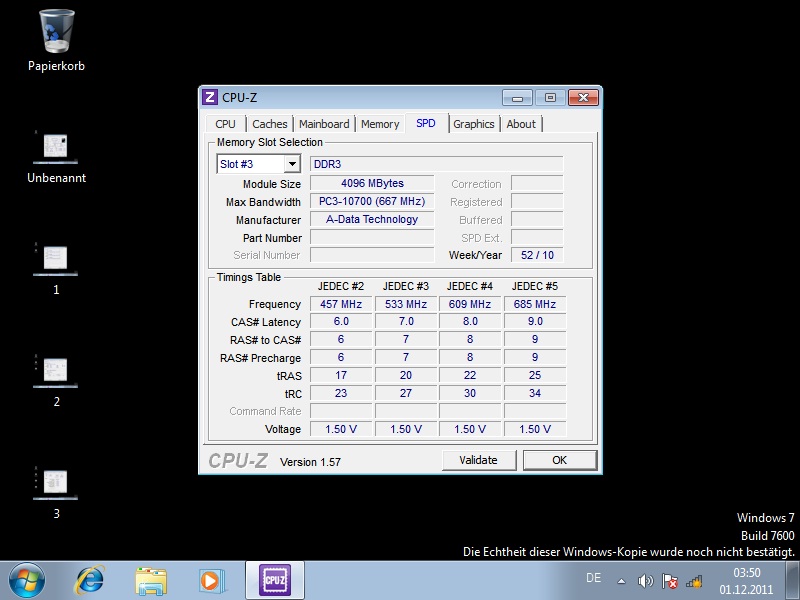The height and width of the screenshot is (600, 800).
Task: Open the Memory tab
Action: 380,124
